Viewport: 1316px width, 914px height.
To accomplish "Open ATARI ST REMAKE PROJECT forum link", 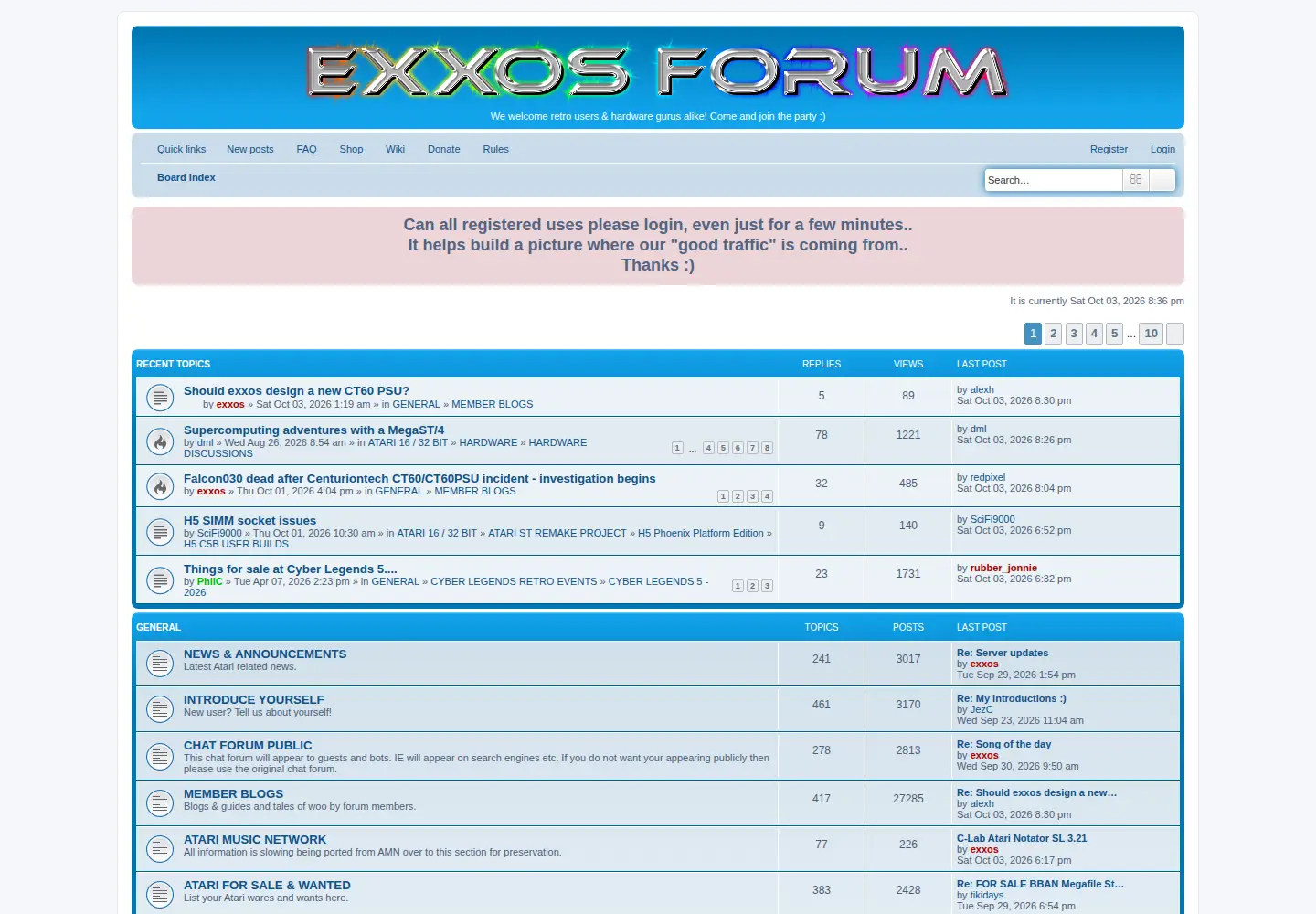I will coord(557,533).
